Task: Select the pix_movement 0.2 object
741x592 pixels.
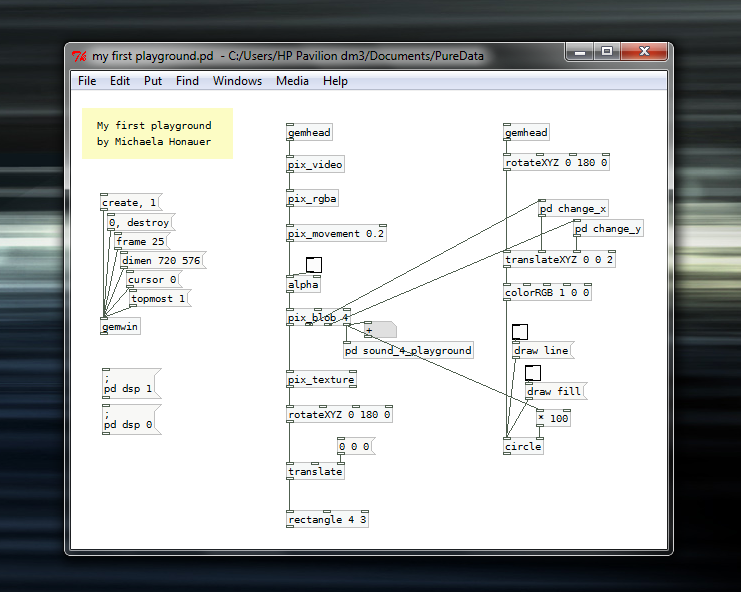Action: point(336,234)
